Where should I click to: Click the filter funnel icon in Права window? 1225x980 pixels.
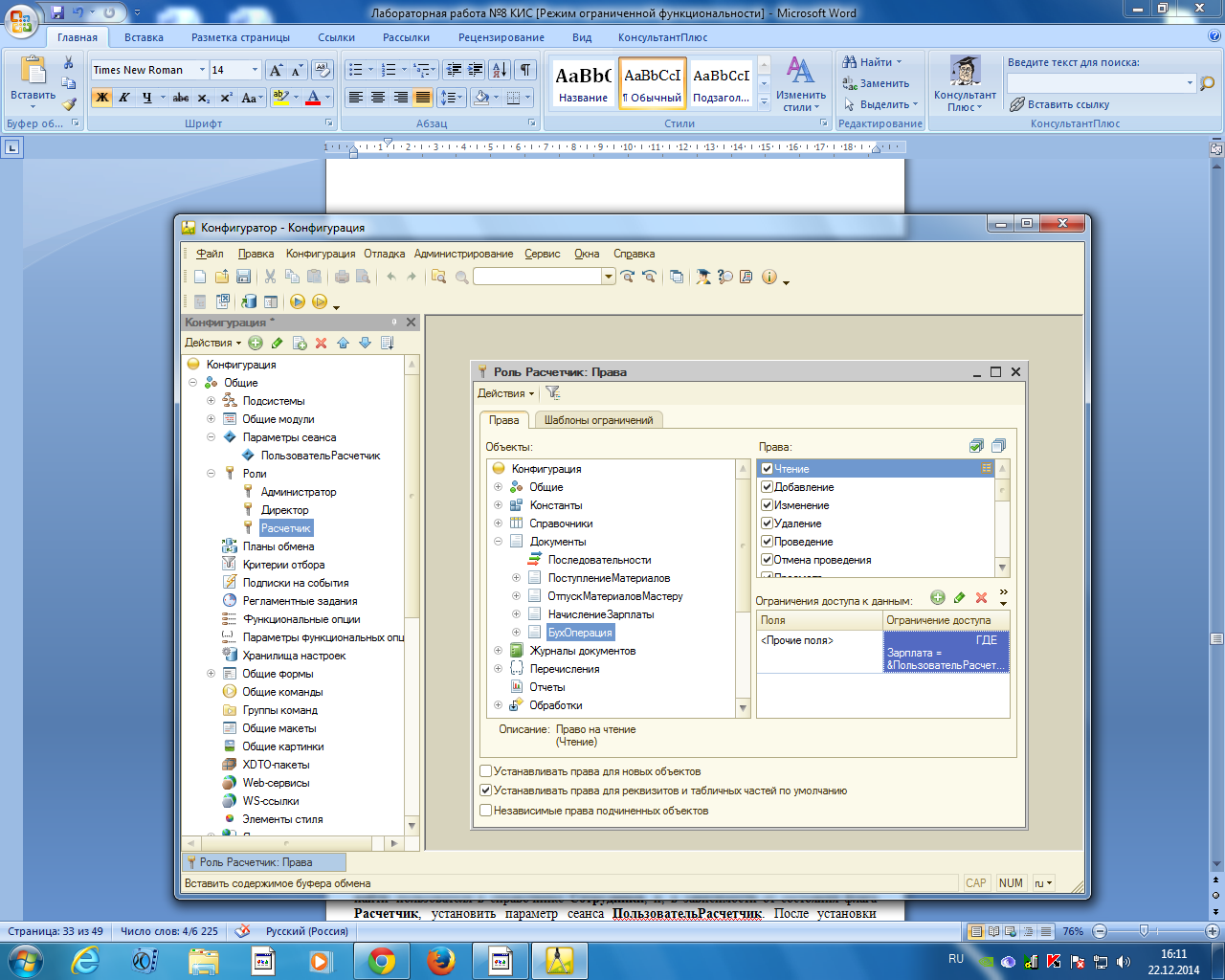pos(552,393)
